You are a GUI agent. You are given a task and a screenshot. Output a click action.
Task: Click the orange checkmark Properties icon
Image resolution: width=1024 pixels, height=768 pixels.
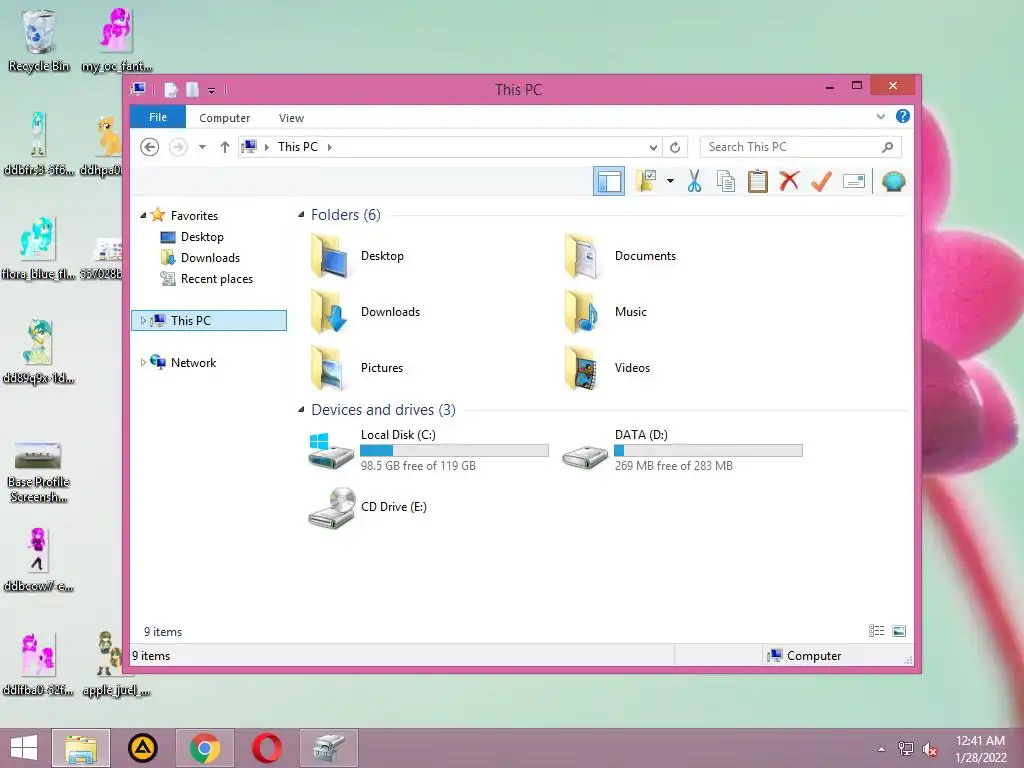(x=821, y=181)
